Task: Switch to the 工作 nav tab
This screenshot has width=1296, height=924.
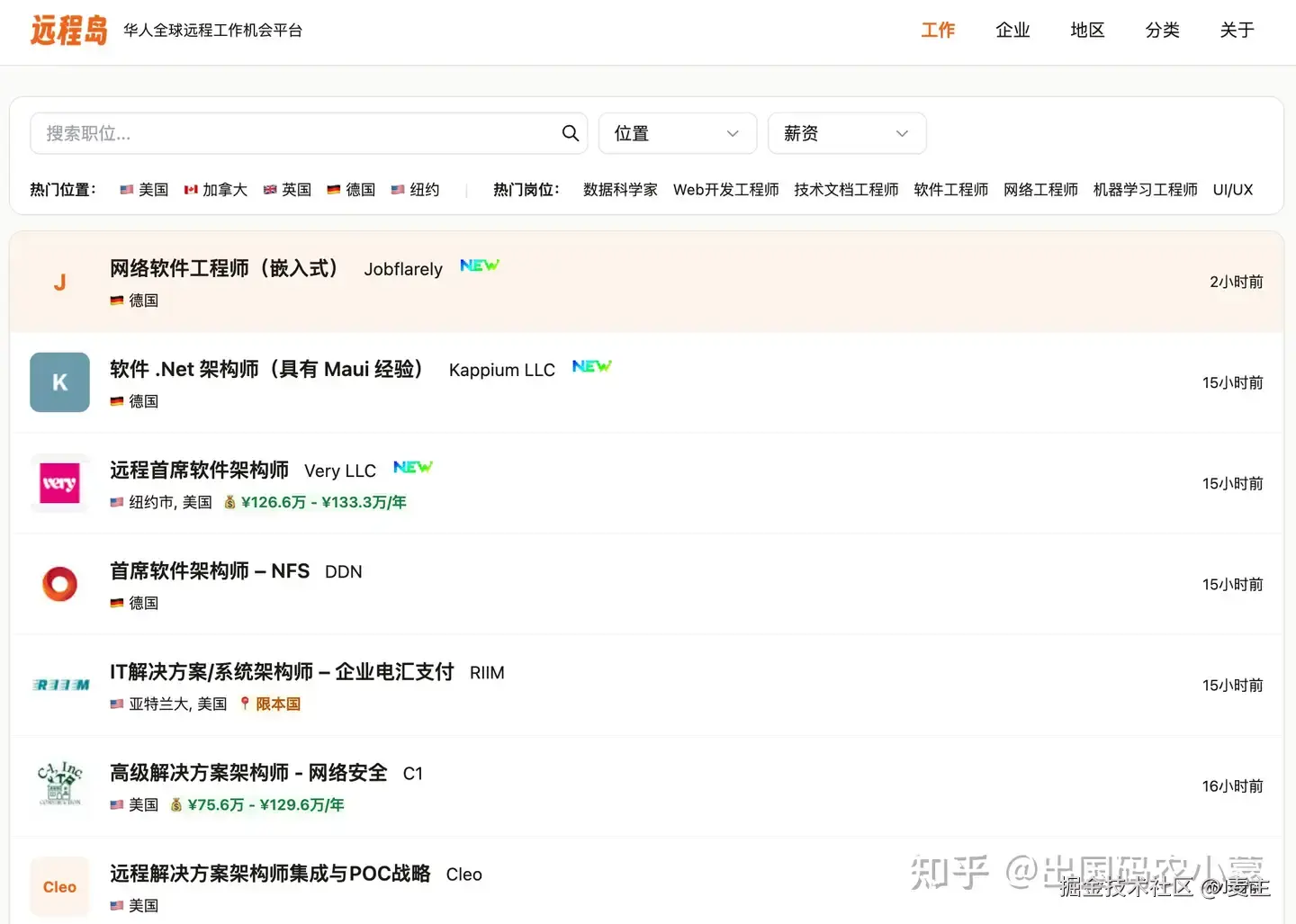Action: (938, 30)
